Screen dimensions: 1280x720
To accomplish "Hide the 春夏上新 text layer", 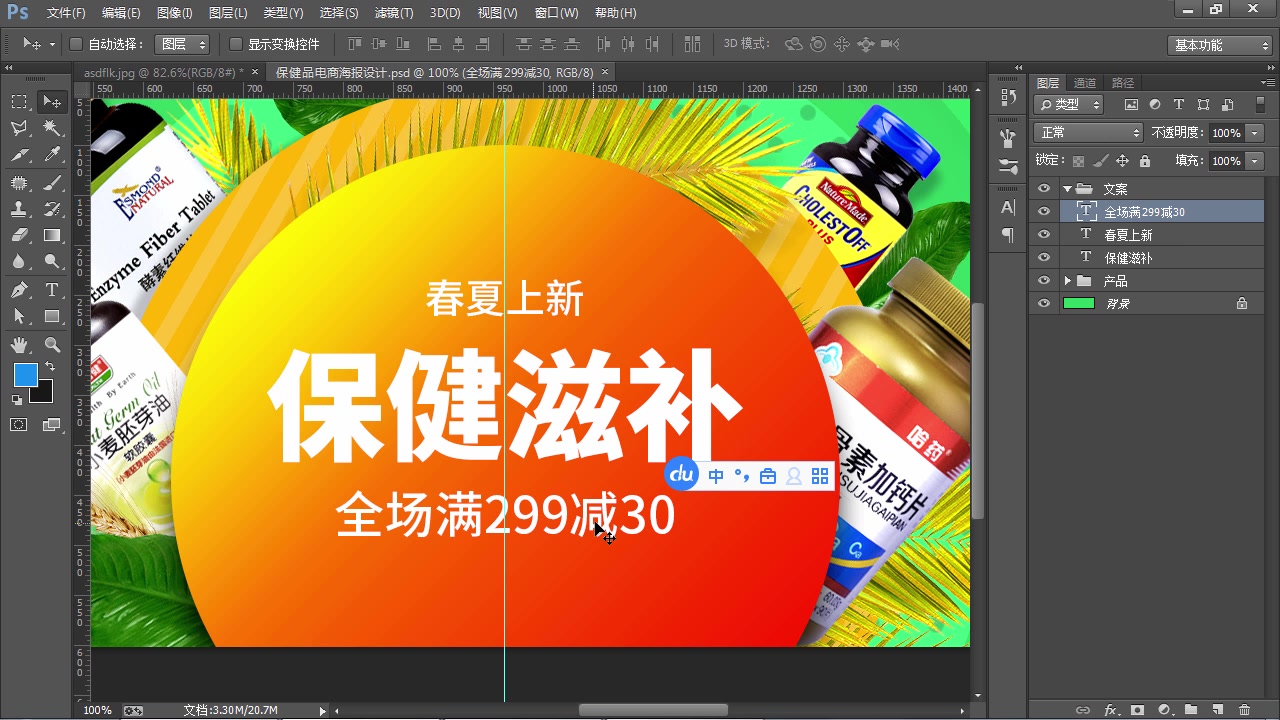I will (1044, 234).
